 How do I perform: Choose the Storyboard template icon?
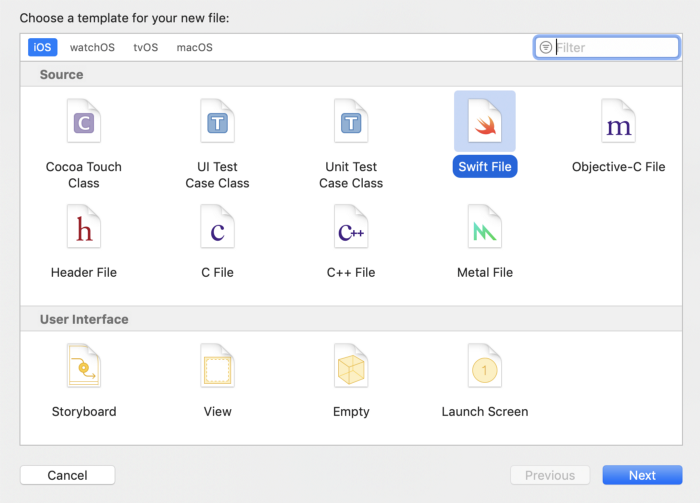pyautogui.click(x=84, y=369)
